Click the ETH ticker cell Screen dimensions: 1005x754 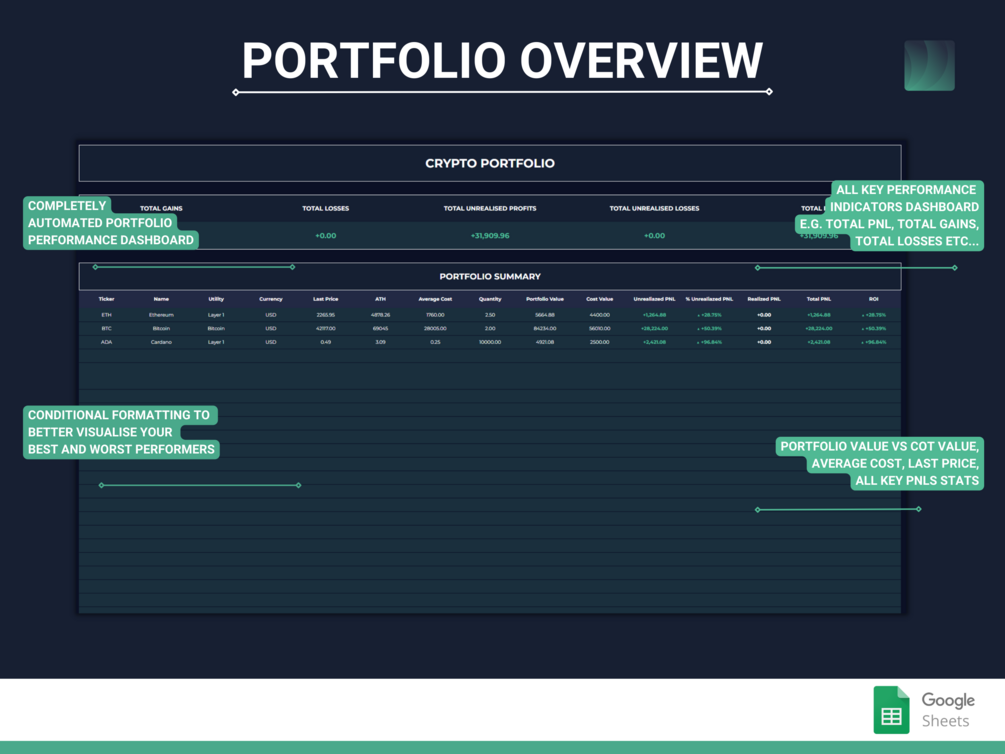pyautogui.click(x=106, y=315)
